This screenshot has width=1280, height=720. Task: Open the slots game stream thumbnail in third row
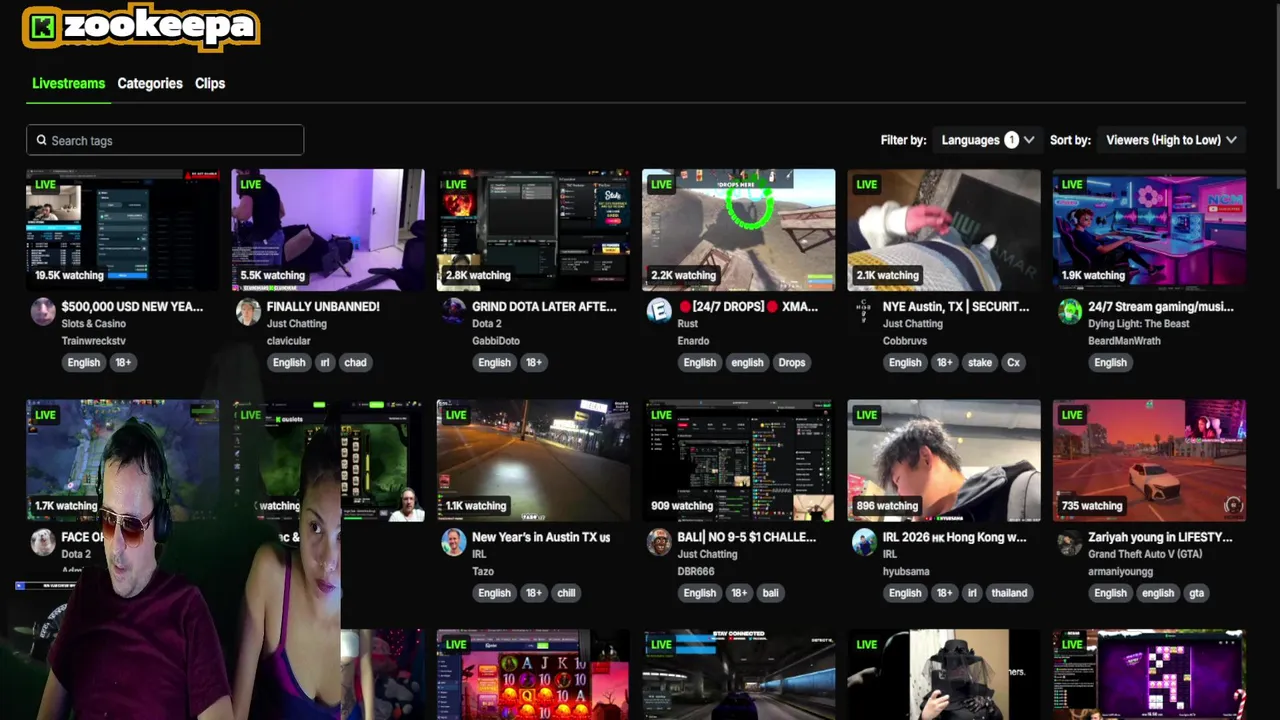(533, 675)
